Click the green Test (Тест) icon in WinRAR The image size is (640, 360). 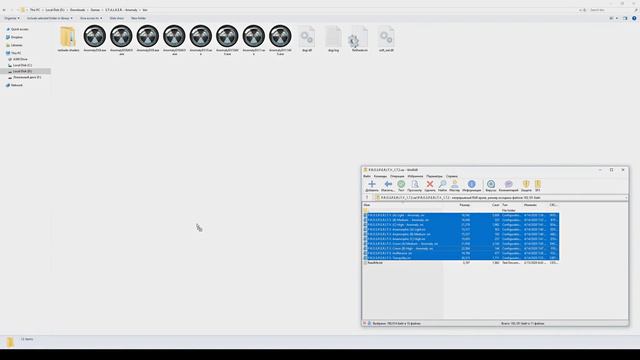pos(401,186)
